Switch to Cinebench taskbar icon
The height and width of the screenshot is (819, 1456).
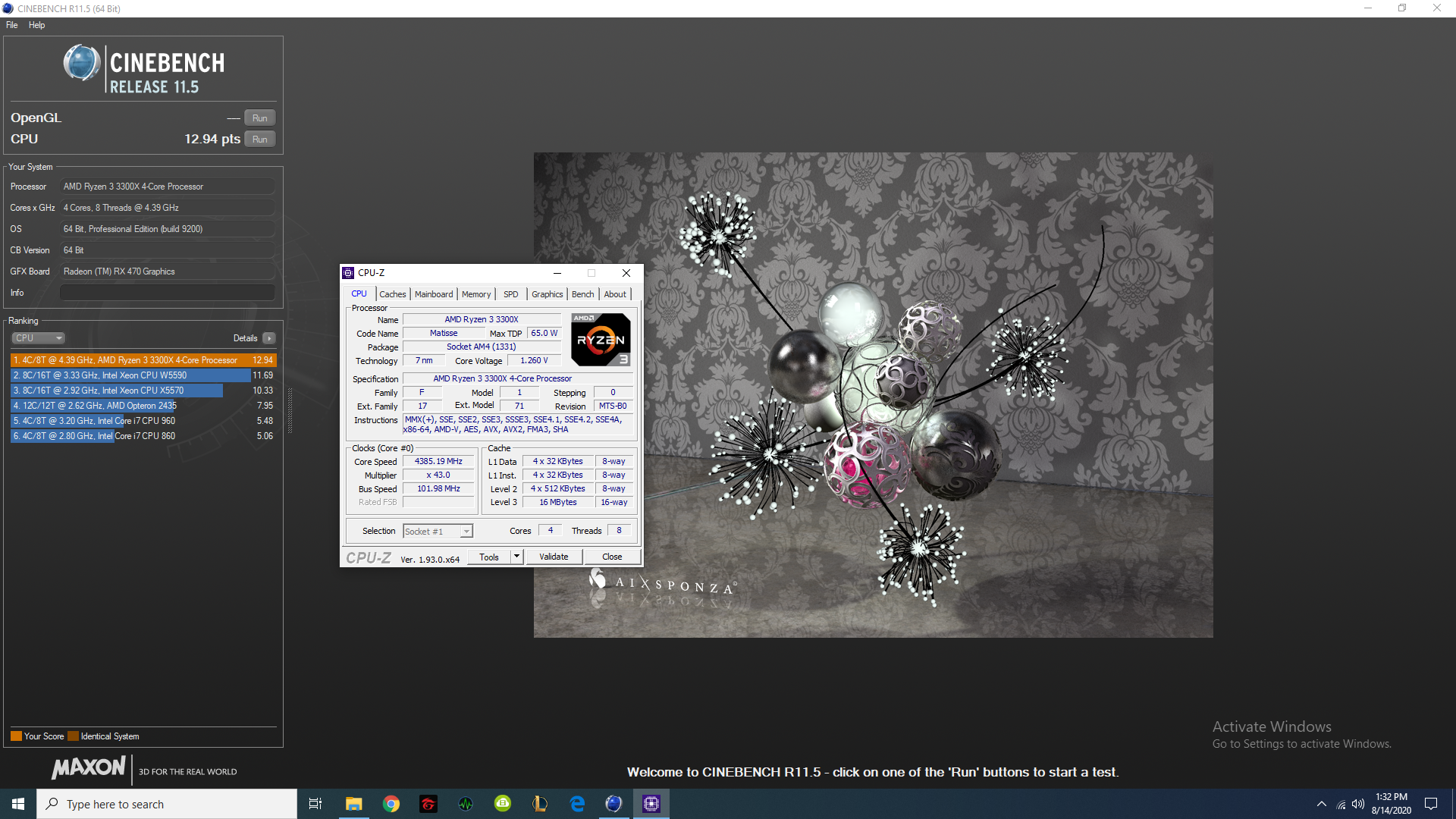(x=614, y=804)
